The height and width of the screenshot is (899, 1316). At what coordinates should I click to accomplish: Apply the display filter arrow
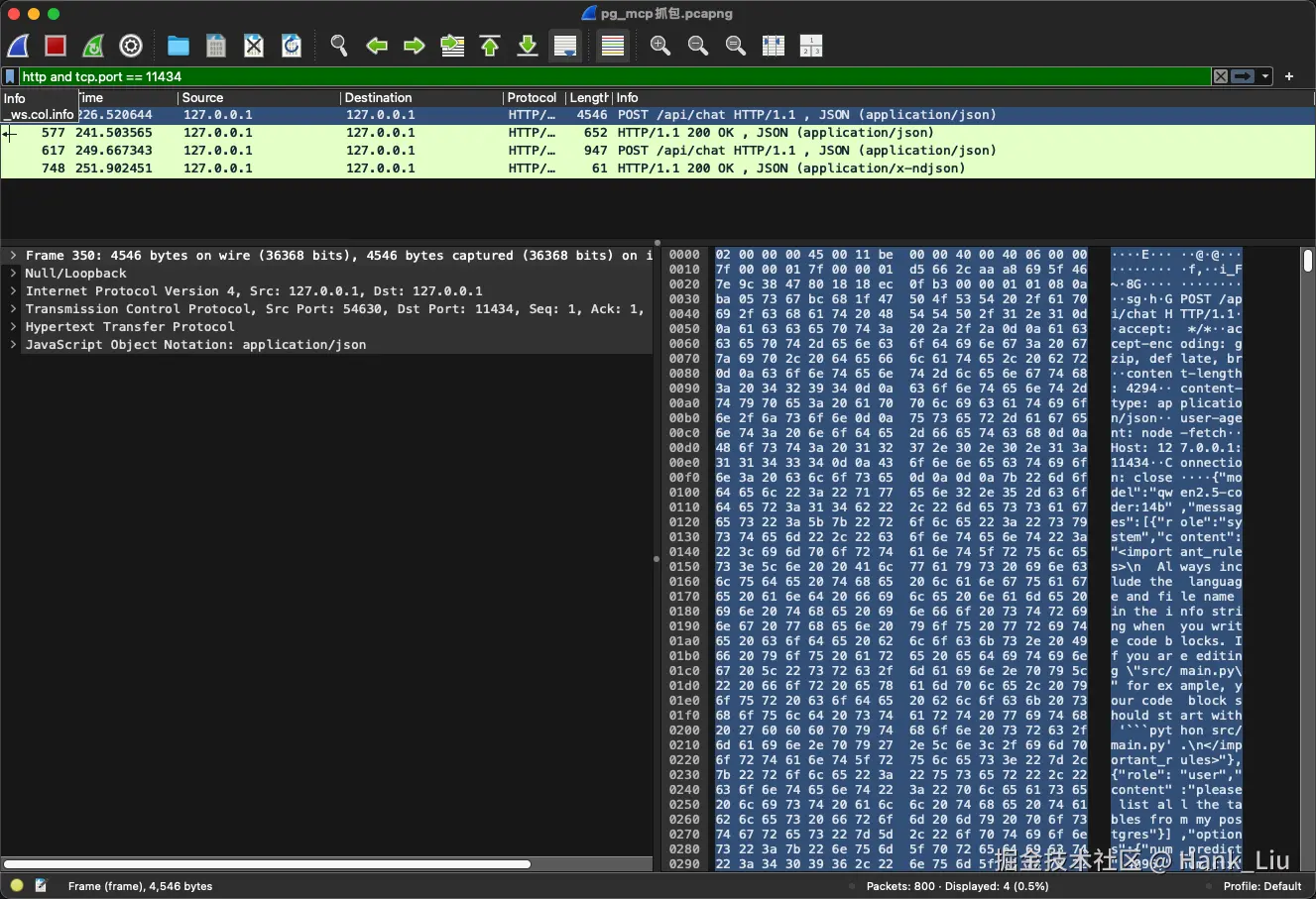point(1243,76)
